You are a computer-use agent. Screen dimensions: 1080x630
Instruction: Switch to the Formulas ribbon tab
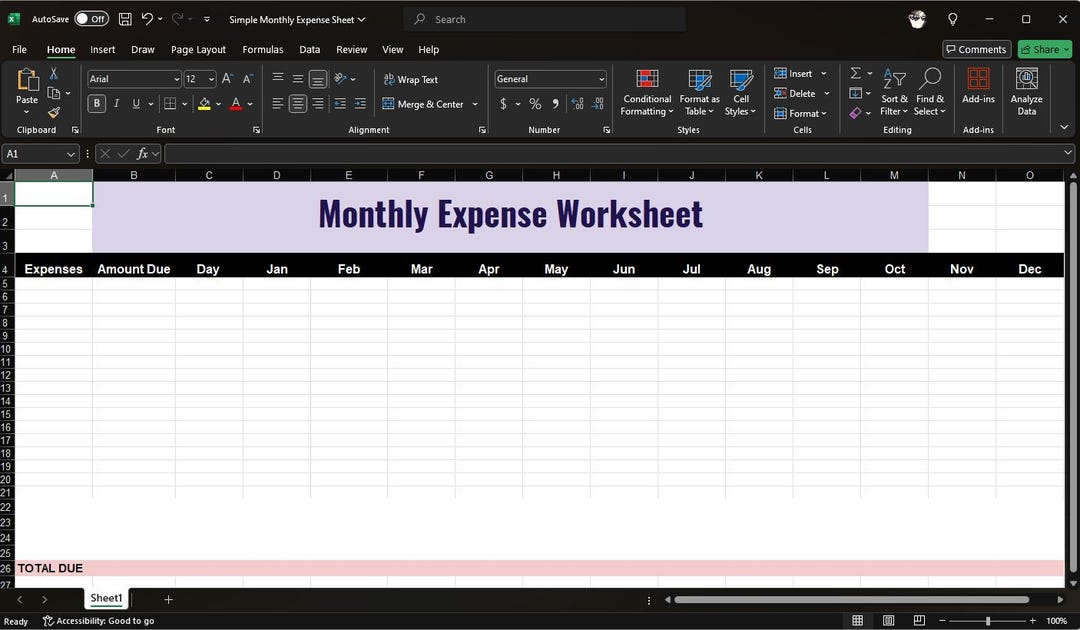coord(263,49)
